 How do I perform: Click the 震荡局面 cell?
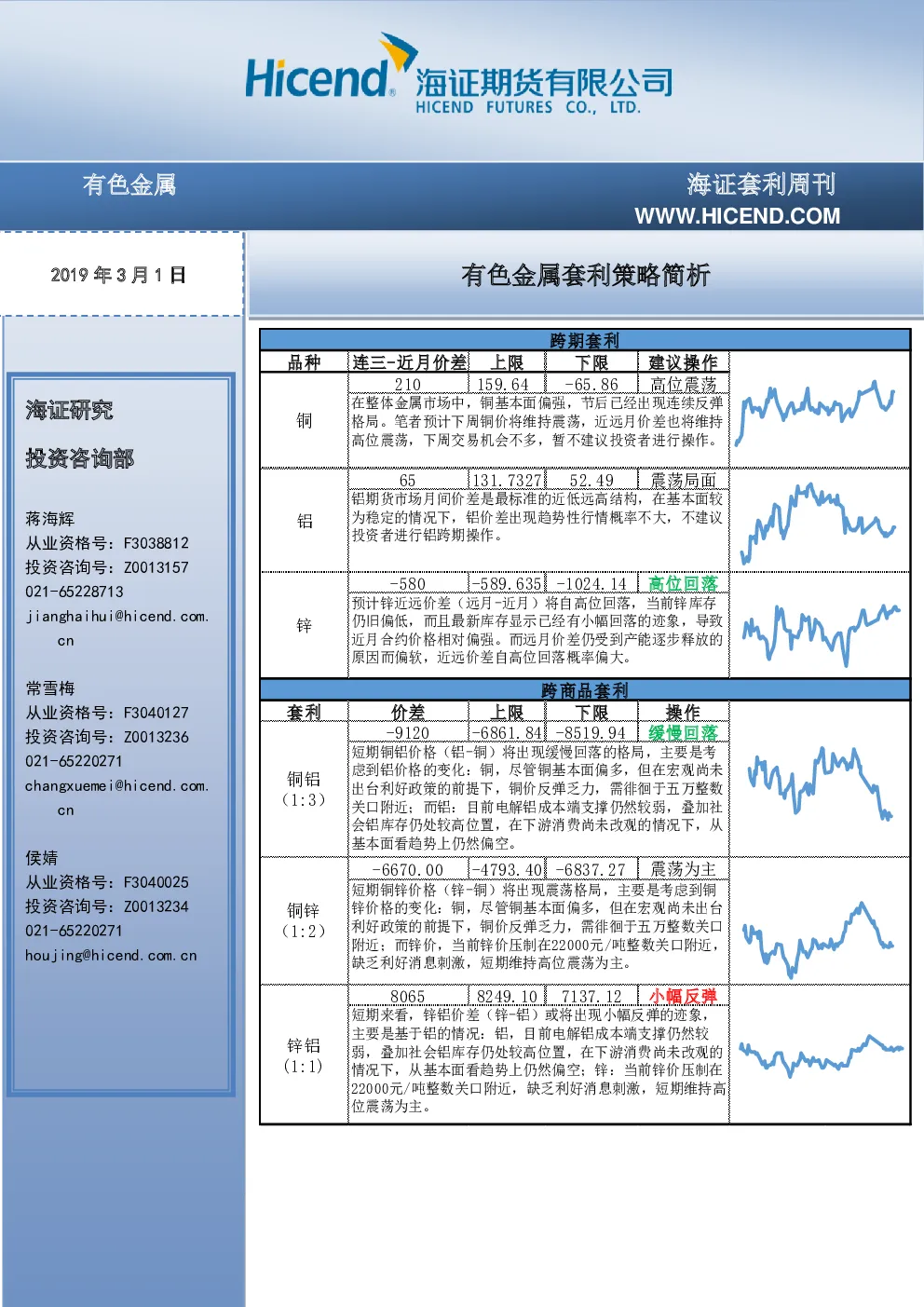point(684,481)
